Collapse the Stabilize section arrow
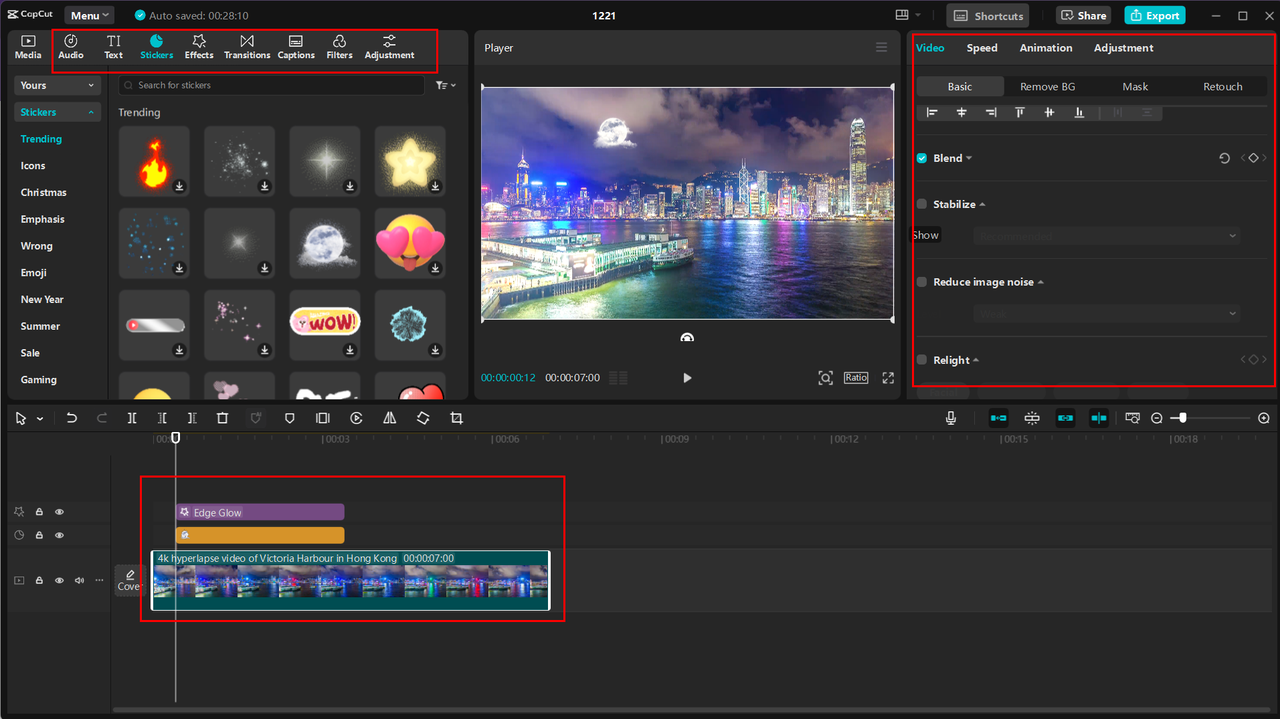This screenshot has width=1280, height=719. [x=982, y=204]
